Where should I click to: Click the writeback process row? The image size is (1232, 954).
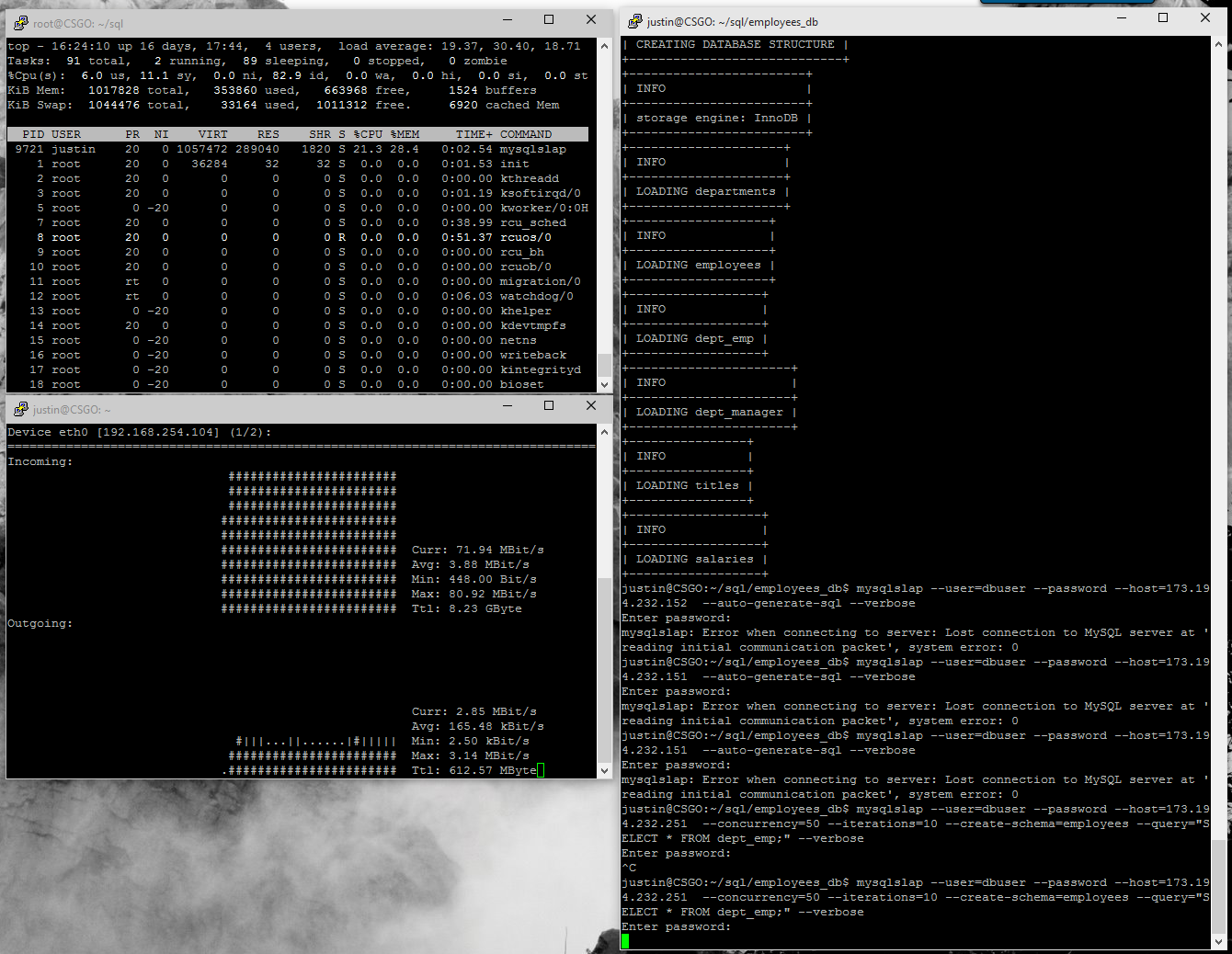click(x=298, y=355)
